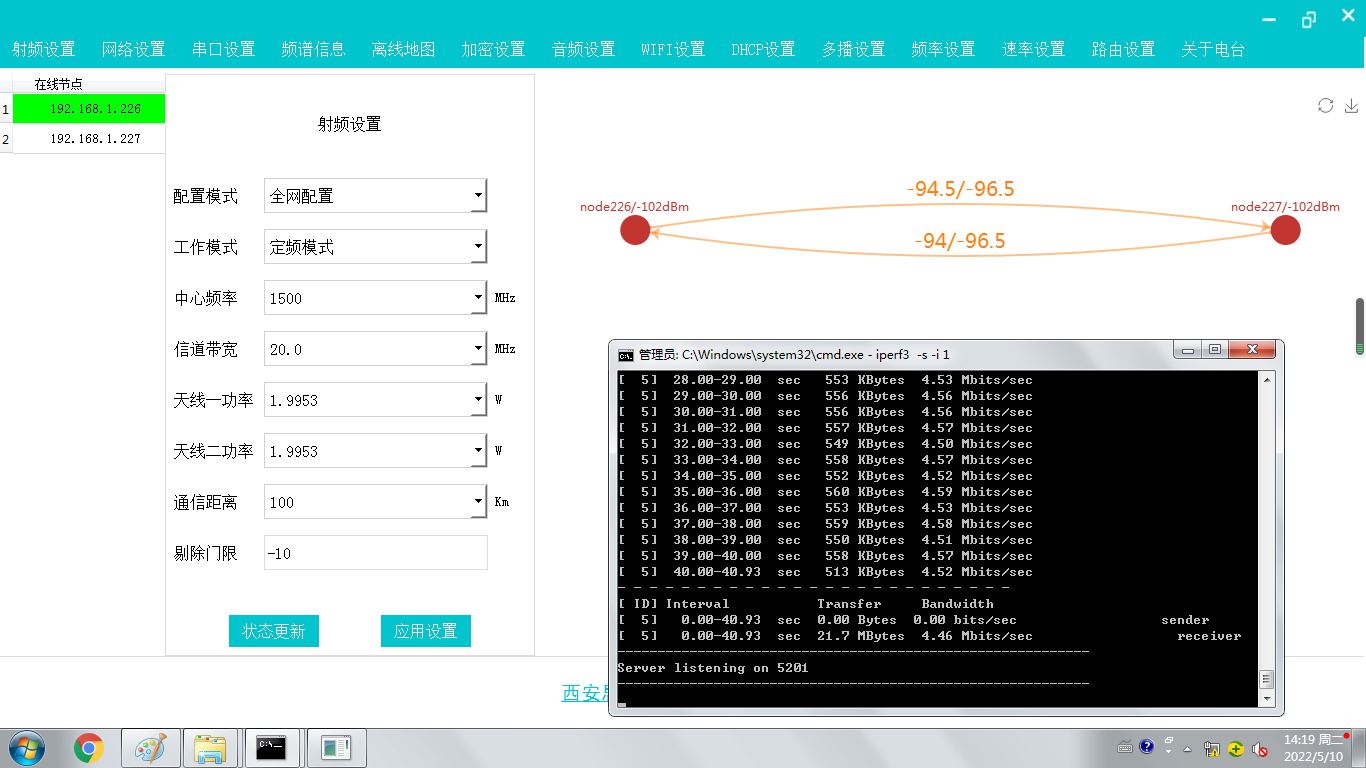
Task: Open the 信道带宽 dropdown arrow
Action: [x=479, y=349]
